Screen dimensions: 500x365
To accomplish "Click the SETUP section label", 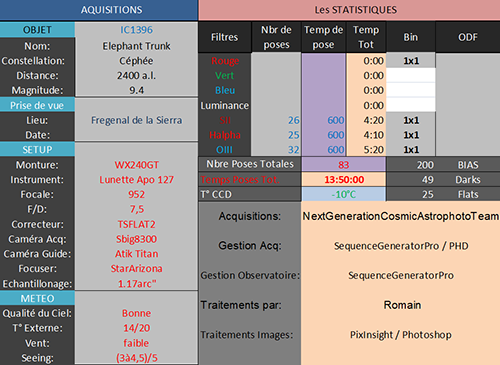I will pos(37,150).
